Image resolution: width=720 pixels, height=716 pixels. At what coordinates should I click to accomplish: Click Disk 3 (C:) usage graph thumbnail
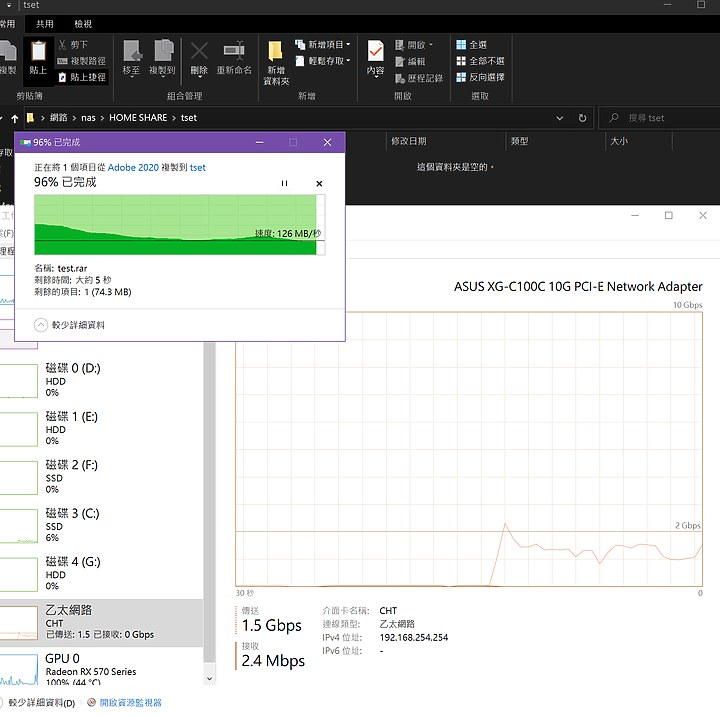pos(18,526)
